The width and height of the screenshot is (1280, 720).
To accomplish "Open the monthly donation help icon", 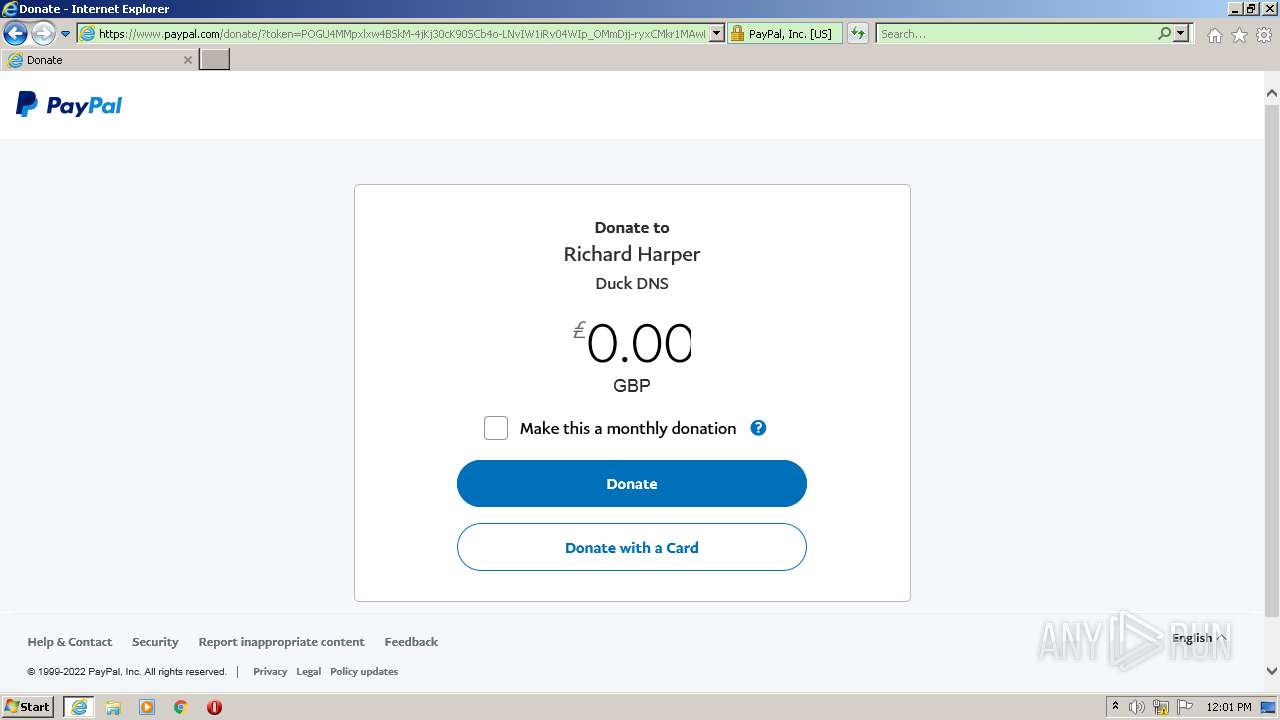I will click(x=758, y=428).
